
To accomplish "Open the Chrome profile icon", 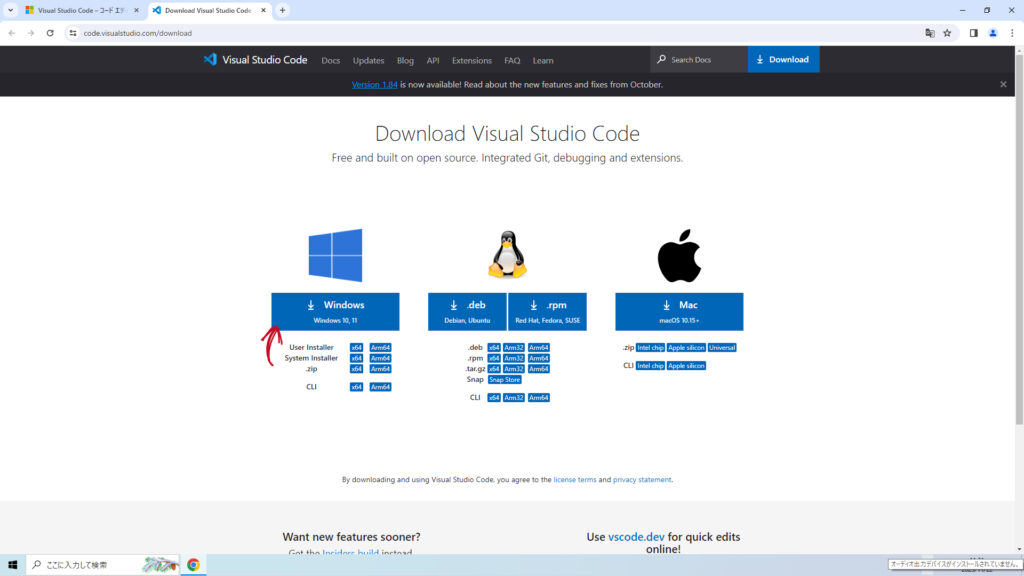I will (x=993, y=33).
